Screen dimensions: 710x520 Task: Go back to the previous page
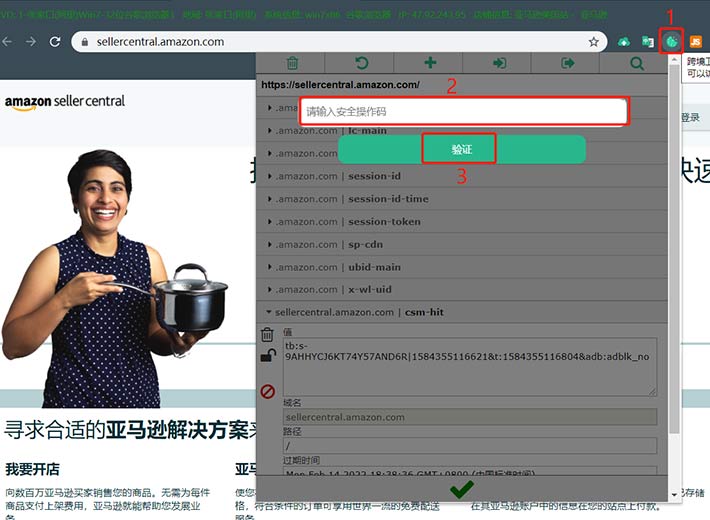click(x=7, y=42)
